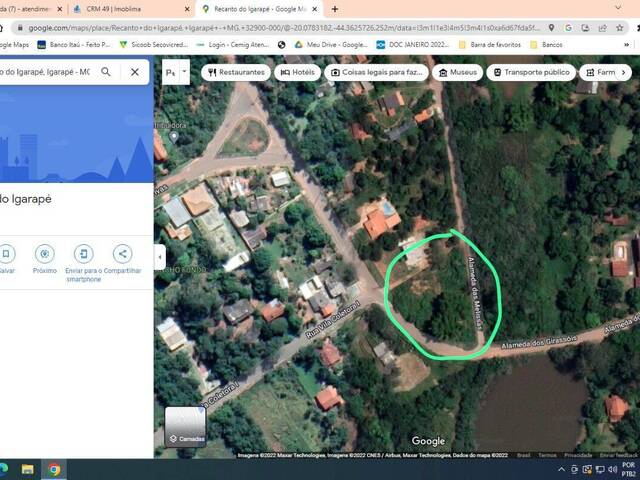Show more category chips with arrow

pos(623,72)
